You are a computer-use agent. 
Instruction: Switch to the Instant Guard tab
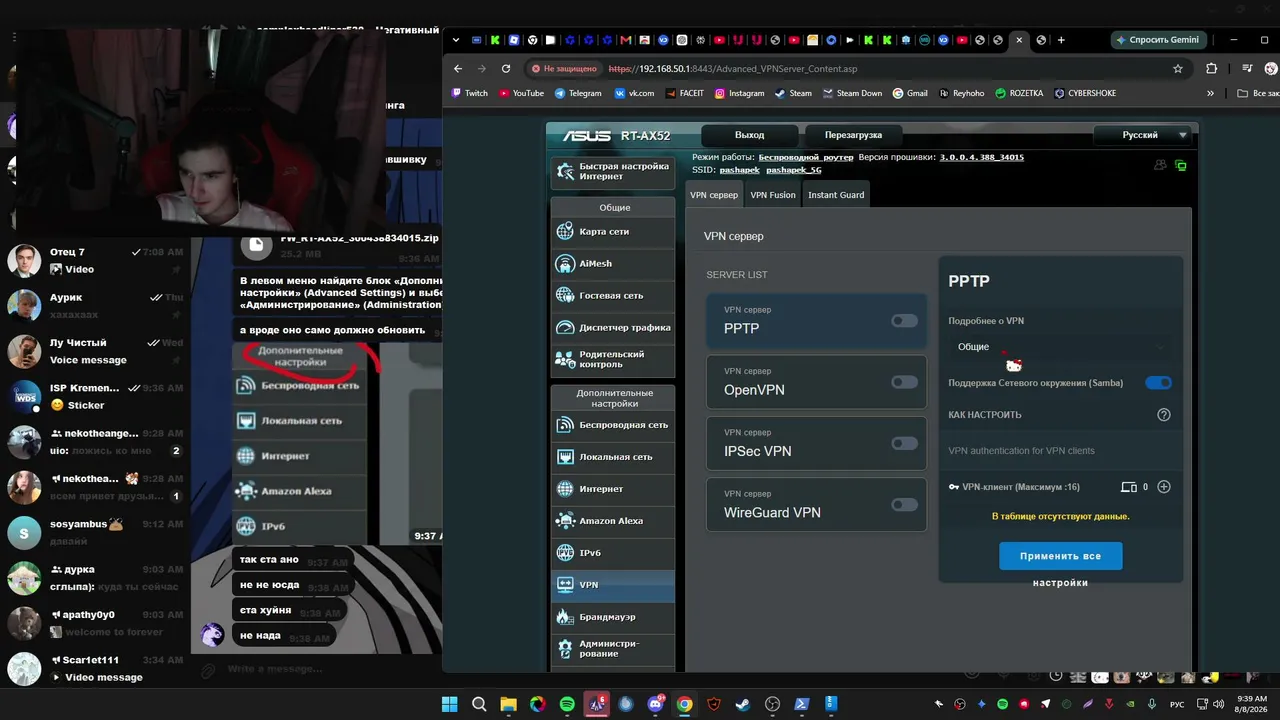[x=836, y=195]
